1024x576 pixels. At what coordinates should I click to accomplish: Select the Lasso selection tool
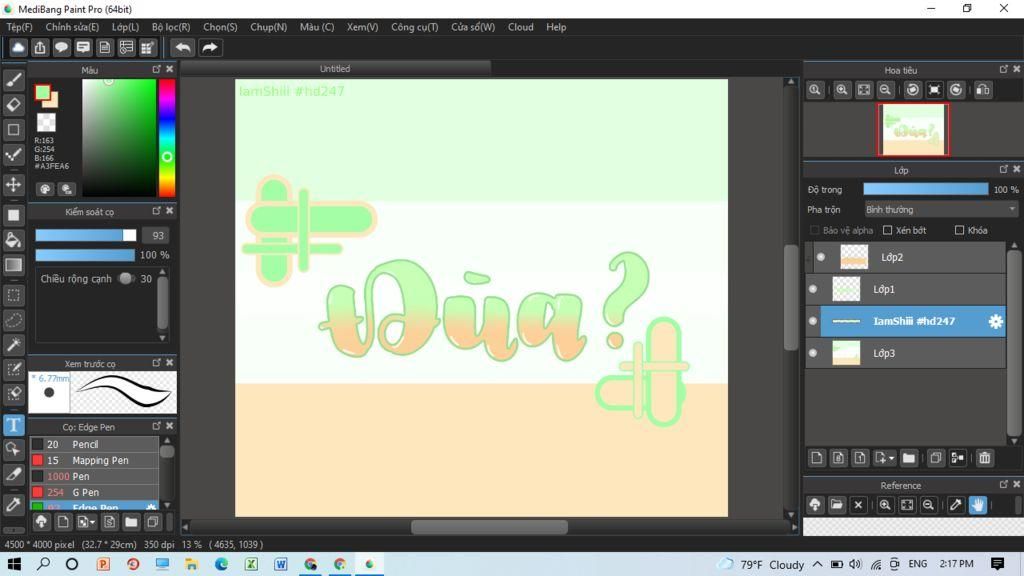click(14, 320)
